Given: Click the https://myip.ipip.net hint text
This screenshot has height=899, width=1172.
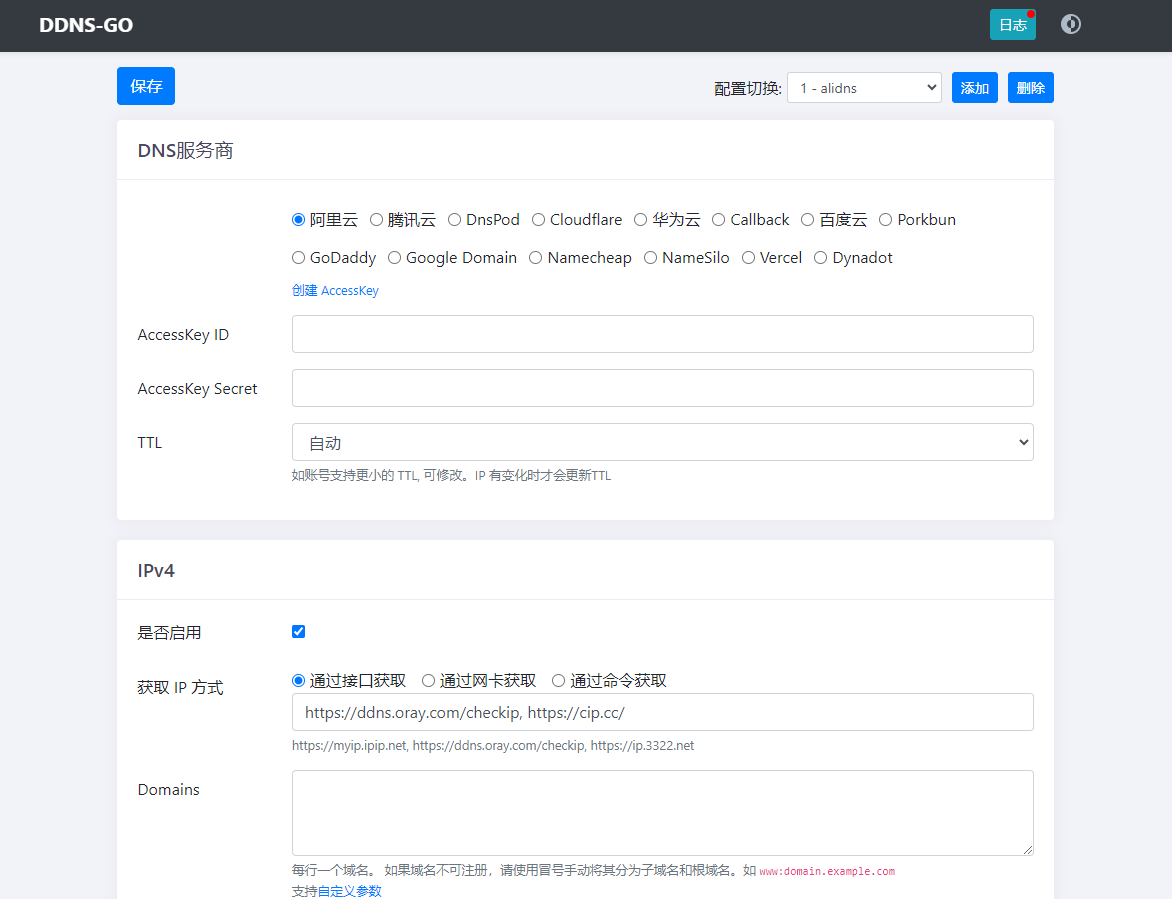Looking at the screenshot, I should [349, 745].
